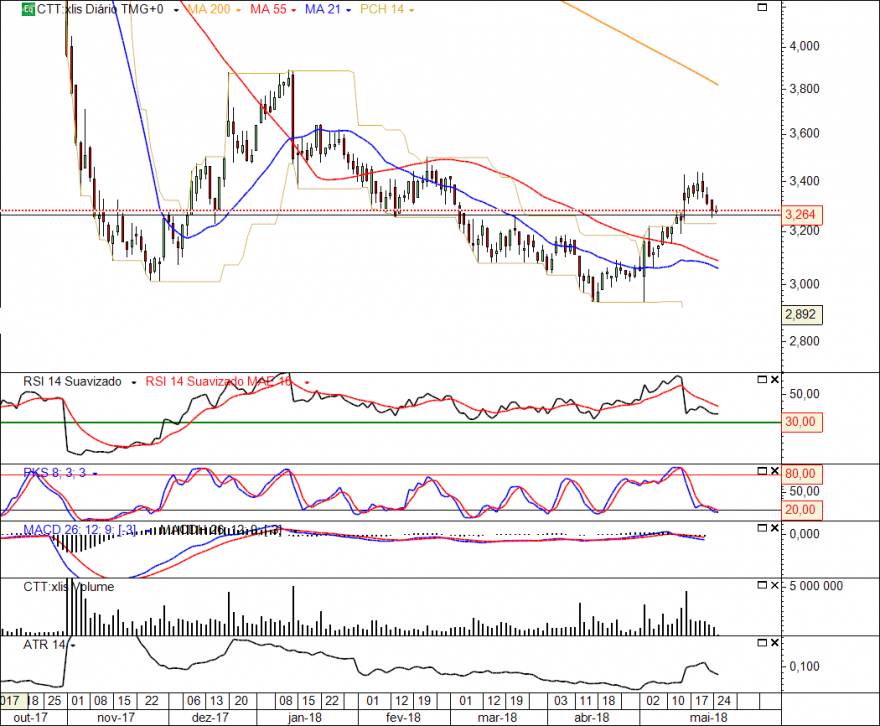
Task: Select the mai-18 month on time axis
Action: [709, 718]
